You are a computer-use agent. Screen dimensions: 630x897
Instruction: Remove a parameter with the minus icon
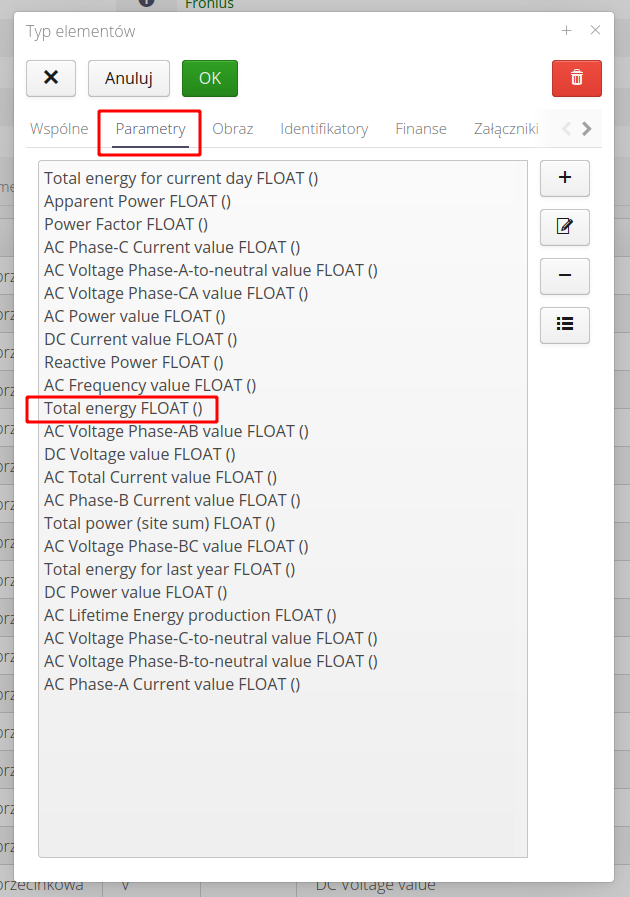(564, 276)
